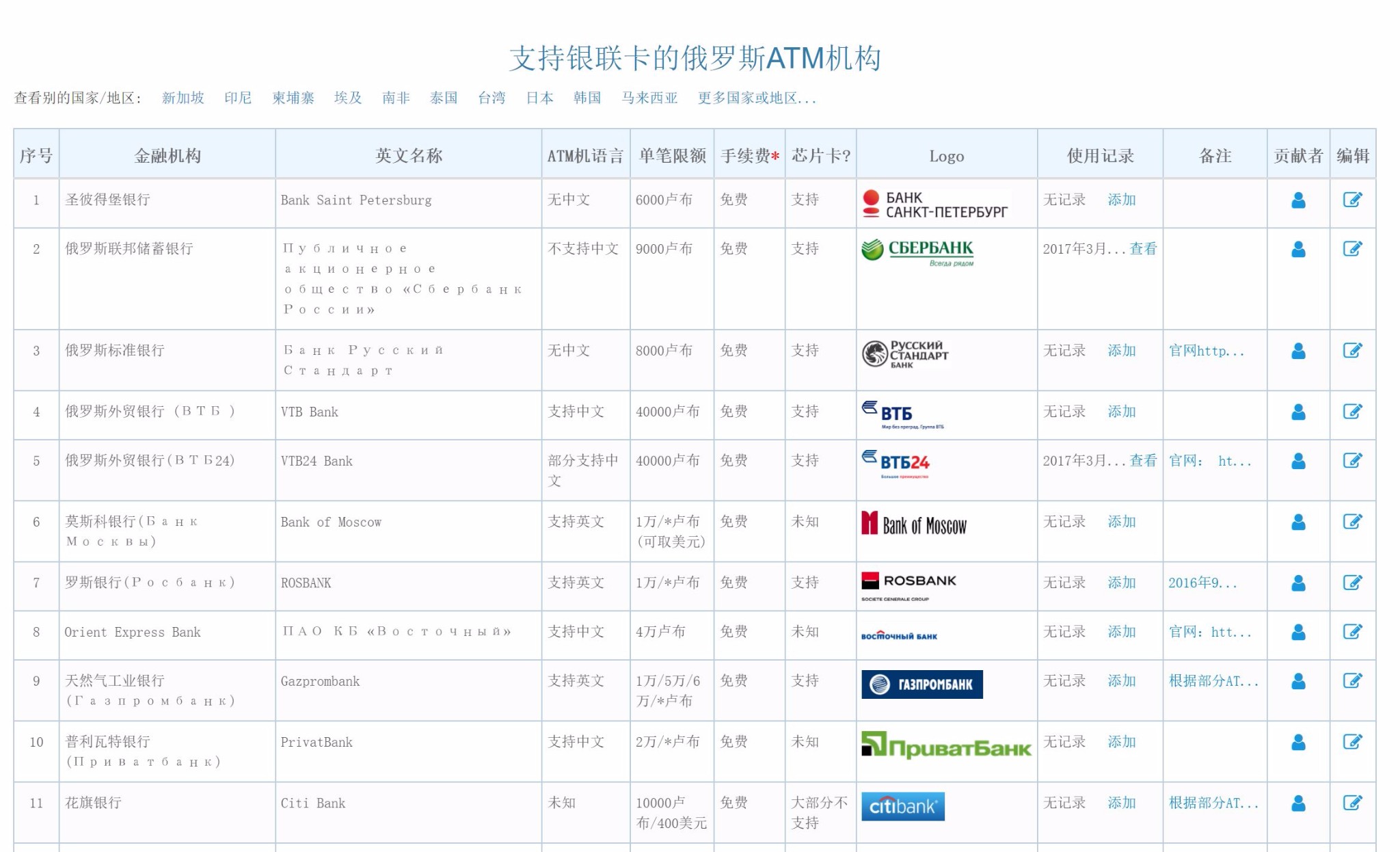Edit the Orient Express Bank entry
1400x852 pixels.
tap(1352, 631)
